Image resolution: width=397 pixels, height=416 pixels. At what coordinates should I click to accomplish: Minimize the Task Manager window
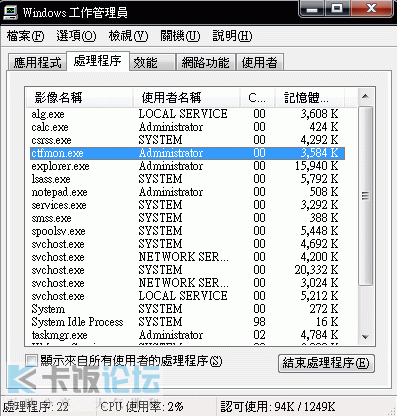(x=312, y=9)
